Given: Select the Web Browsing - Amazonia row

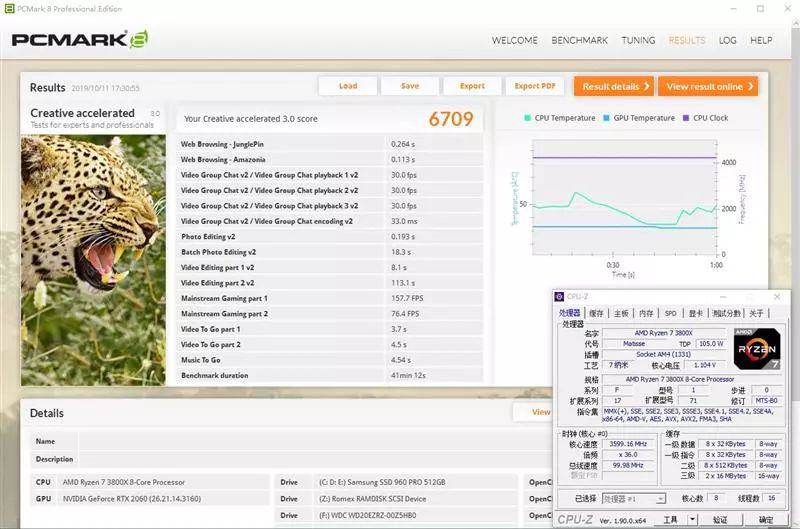Looking at the screenshot, I should pyautogui.click(x=330, y=159).
